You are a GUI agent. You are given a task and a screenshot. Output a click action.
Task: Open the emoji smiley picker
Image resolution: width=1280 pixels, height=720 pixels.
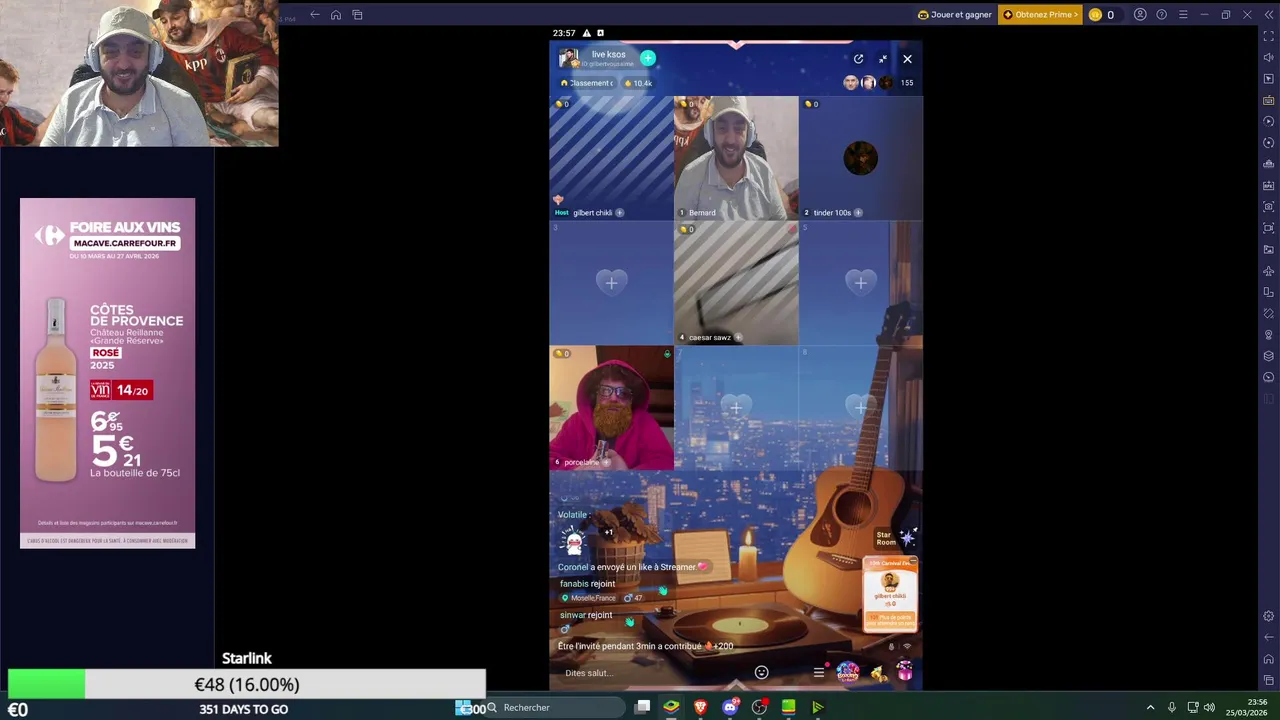(761, 673)
